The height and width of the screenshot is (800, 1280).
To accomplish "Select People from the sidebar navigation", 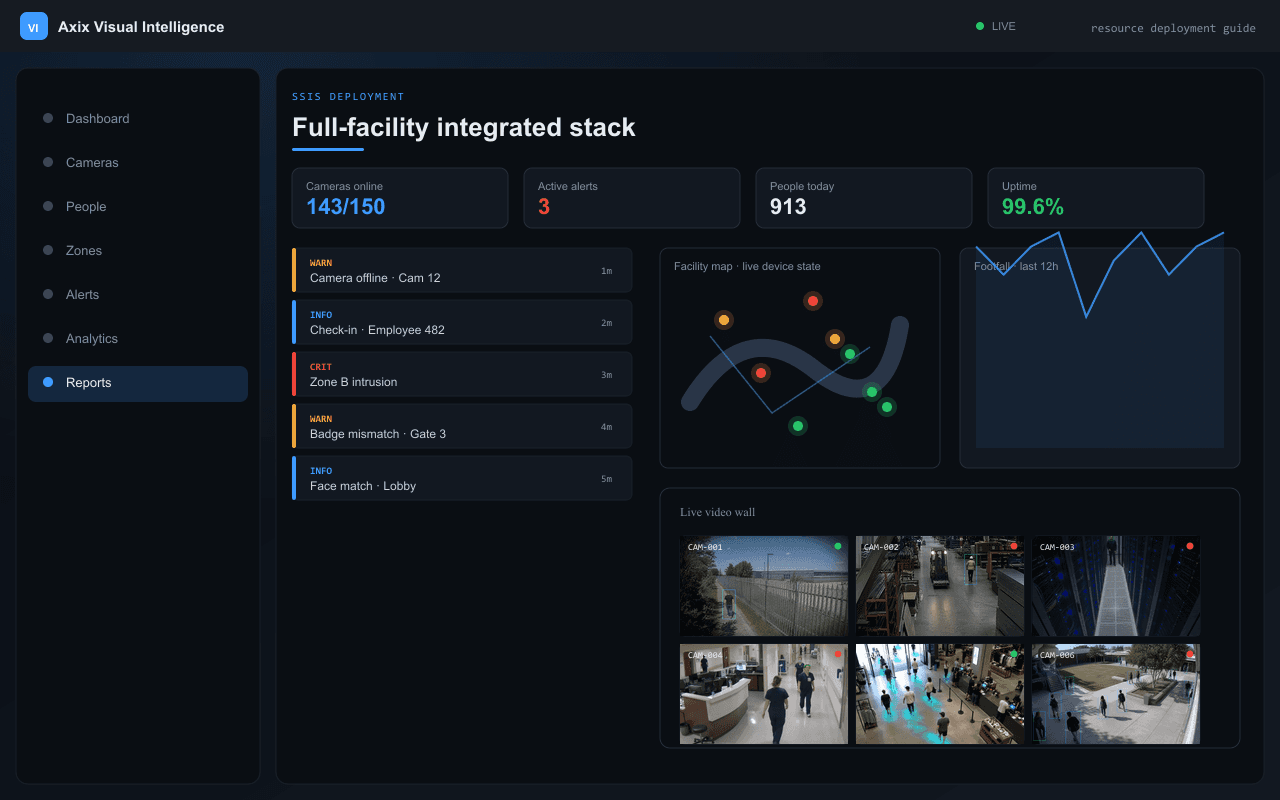I will point(138,207).
